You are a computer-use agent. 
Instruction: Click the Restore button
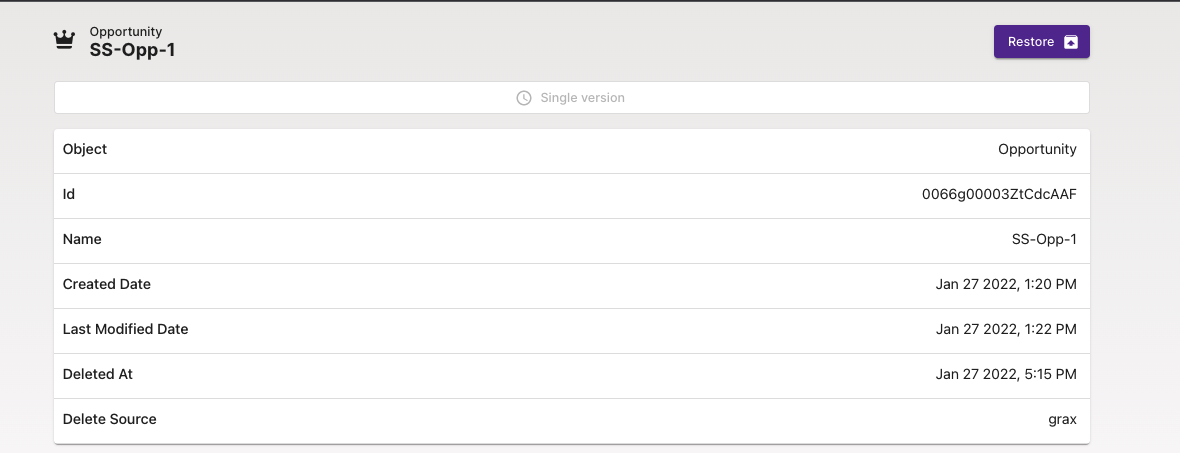[x=1041, y=42]
